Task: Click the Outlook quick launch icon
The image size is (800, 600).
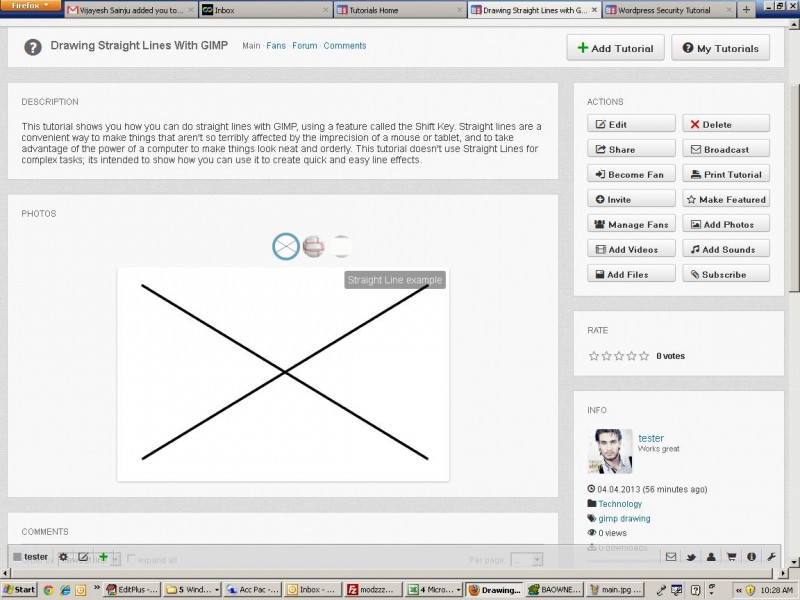Action: tap(81, 590)
